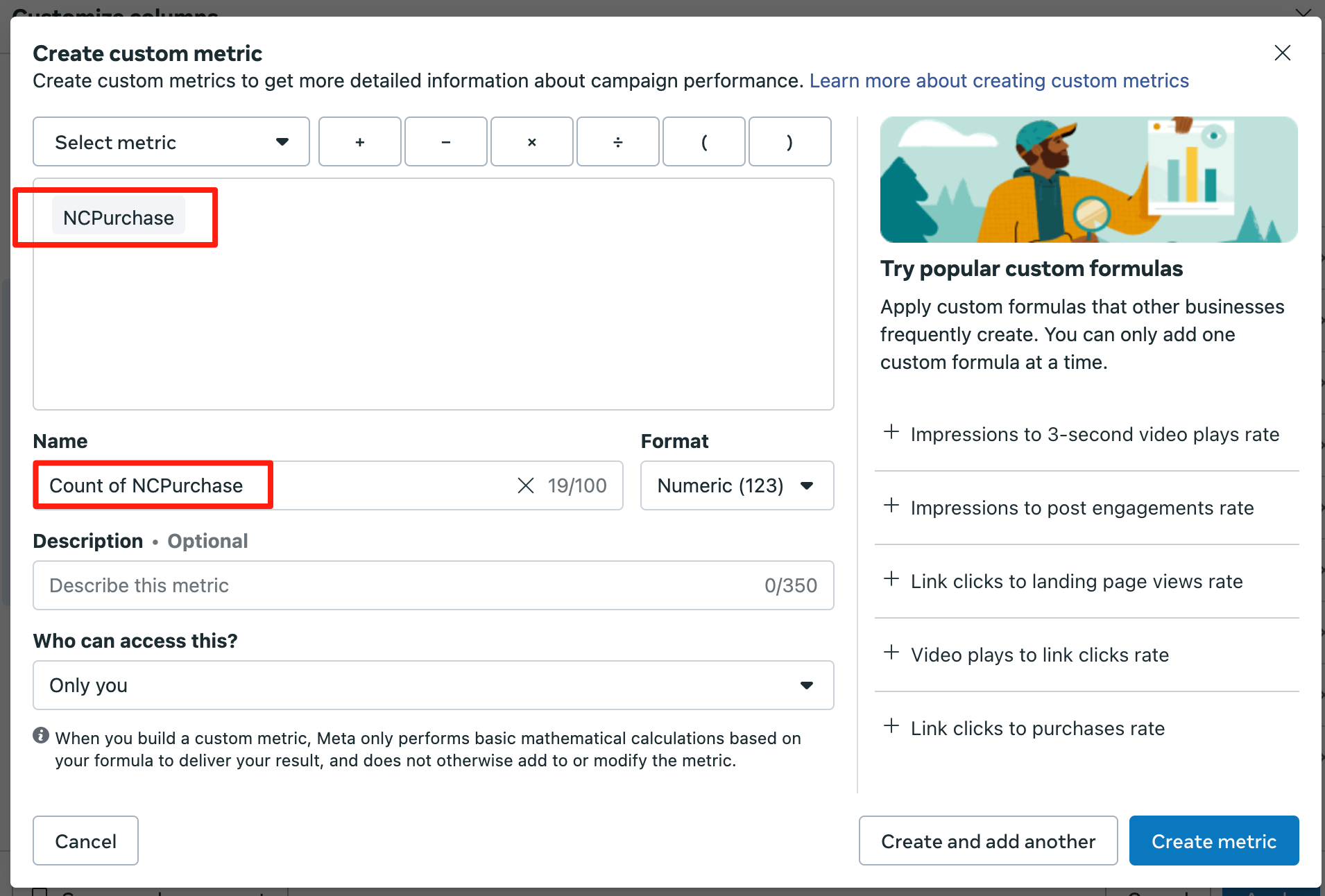Click the info icon beside Meta disclaimer
1325x896 pixels.
[41, 736]
